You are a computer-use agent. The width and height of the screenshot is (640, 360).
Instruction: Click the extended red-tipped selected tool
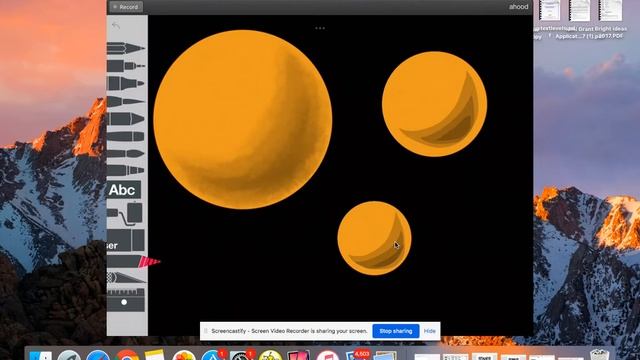click(133, 262)
